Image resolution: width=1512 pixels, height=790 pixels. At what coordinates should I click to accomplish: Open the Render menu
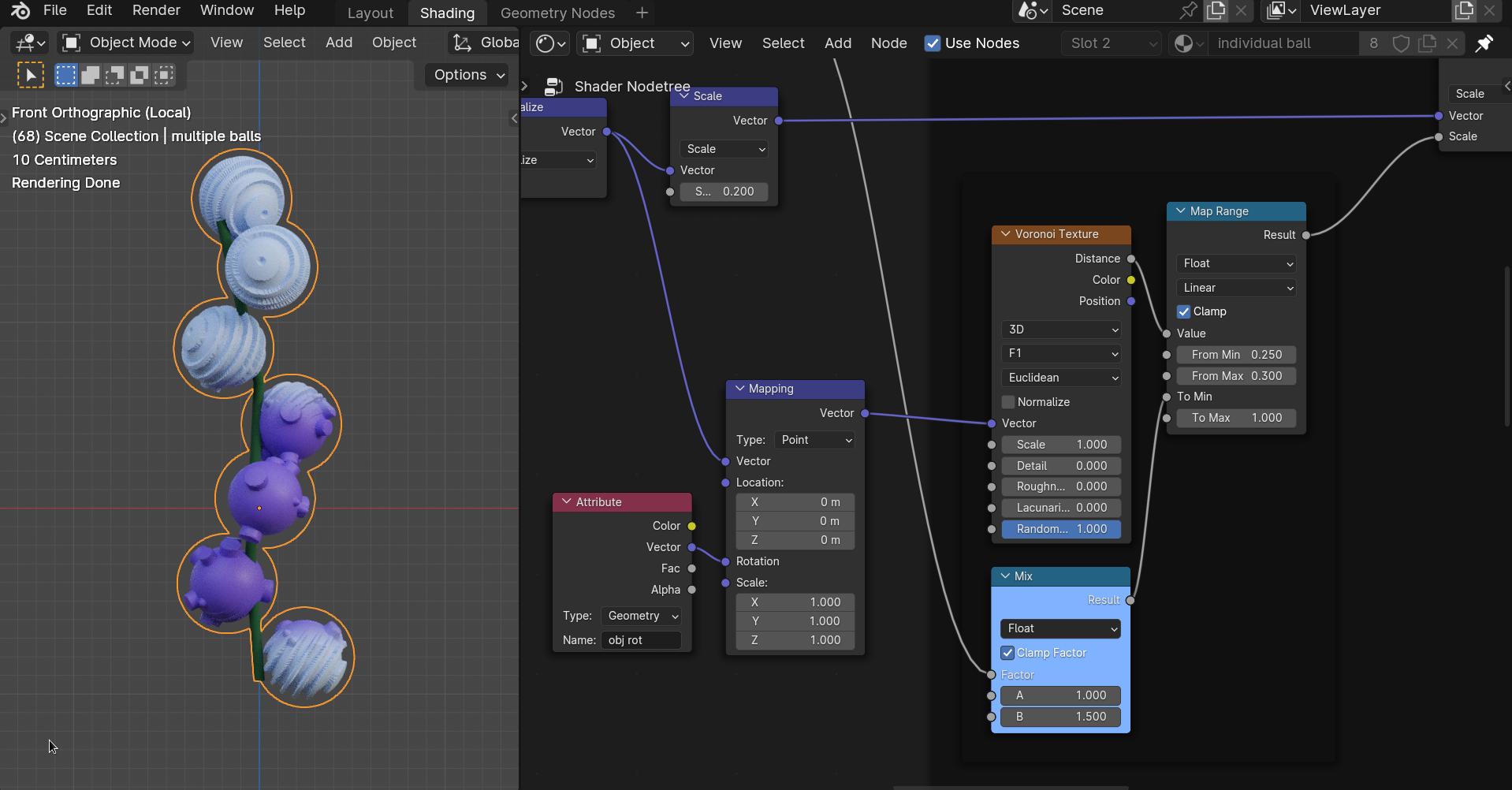point(156,10)
